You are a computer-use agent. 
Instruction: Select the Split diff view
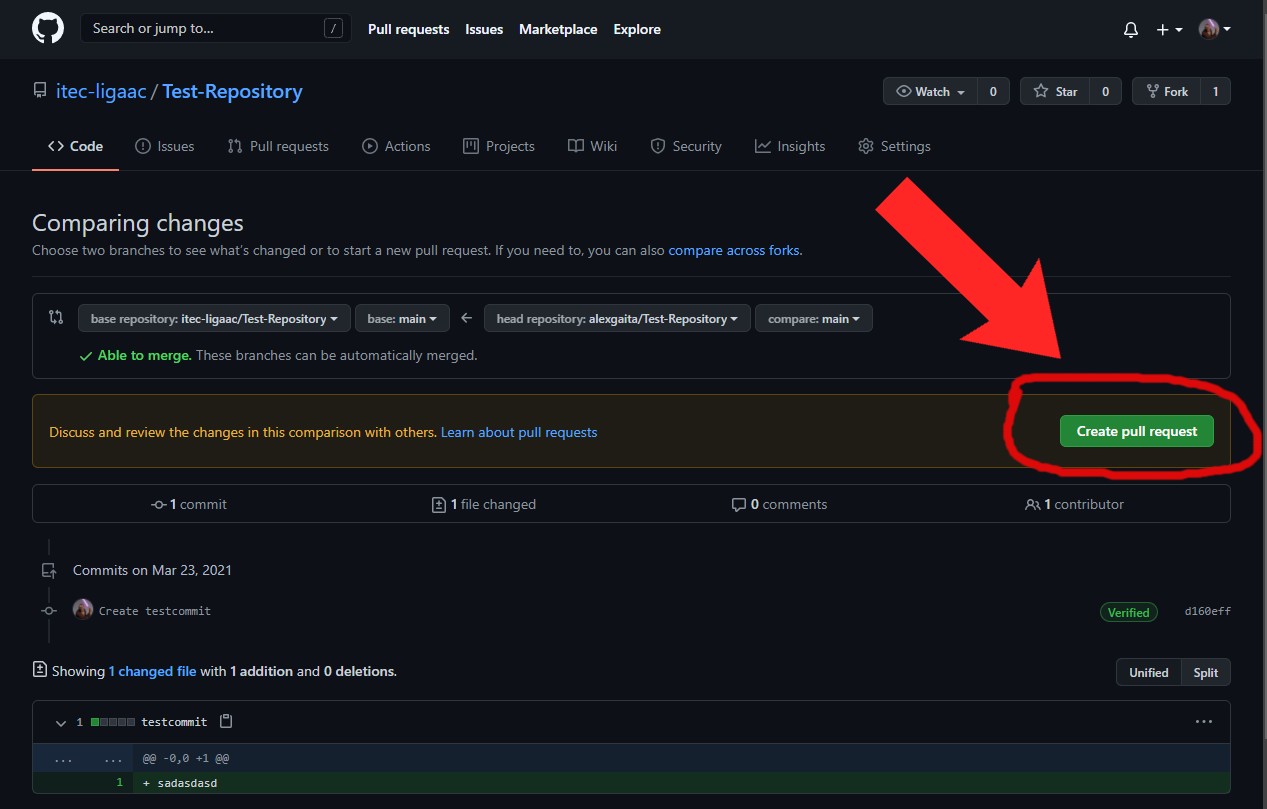click(1206, 672)
